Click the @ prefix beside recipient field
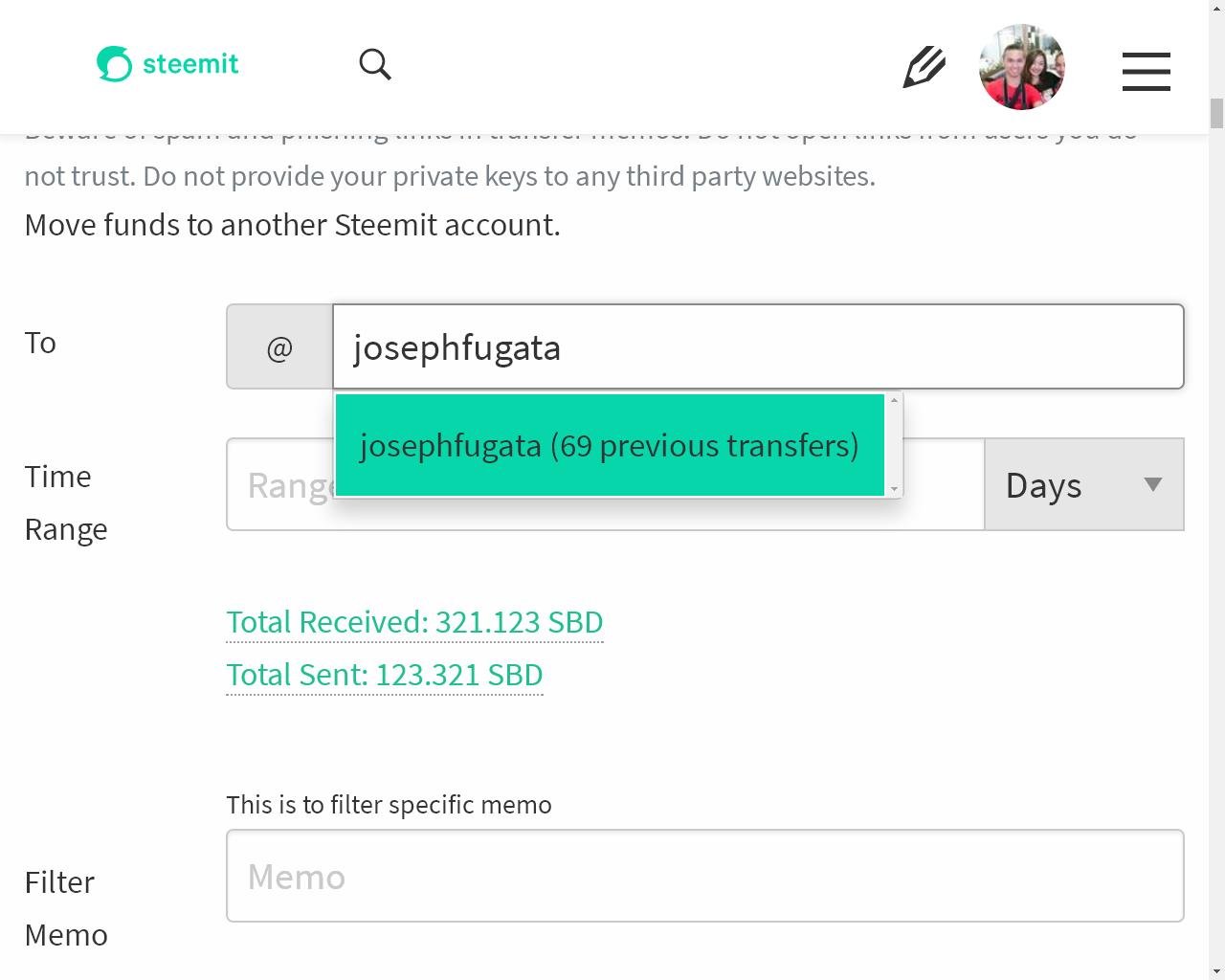Image resolution: width=1225 pixels, height=980 pixels. point(279,347)
